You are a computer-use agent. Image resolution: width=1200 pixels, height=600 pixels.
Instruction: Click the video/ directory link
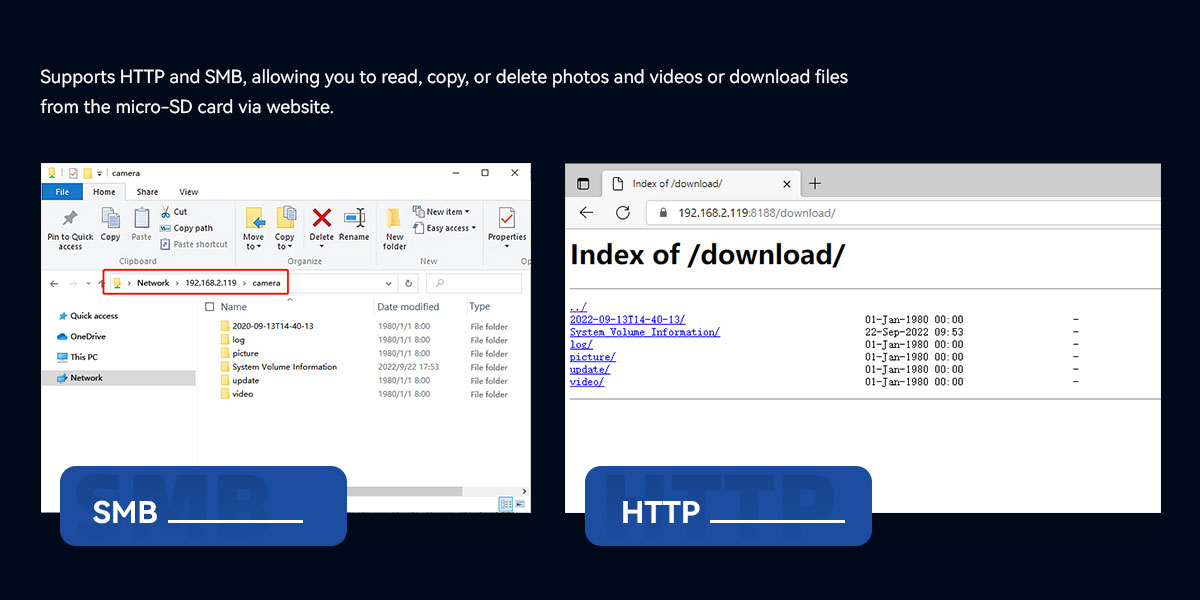(x=587, y=382)
